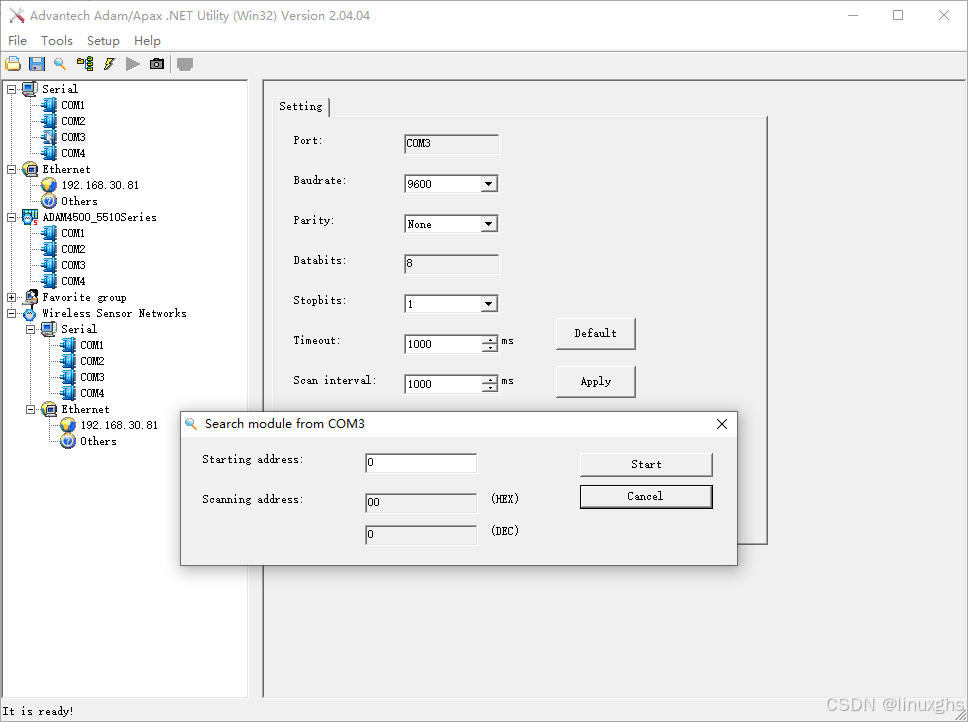Open the Setup menu
This screenshot has width=968, height=722.
[x=103, y=41]
